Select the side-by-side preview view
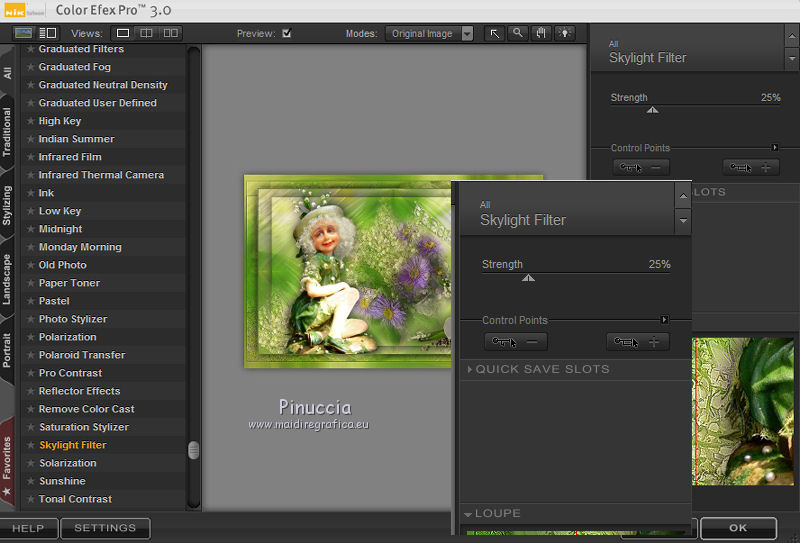 tap(170, 33)
